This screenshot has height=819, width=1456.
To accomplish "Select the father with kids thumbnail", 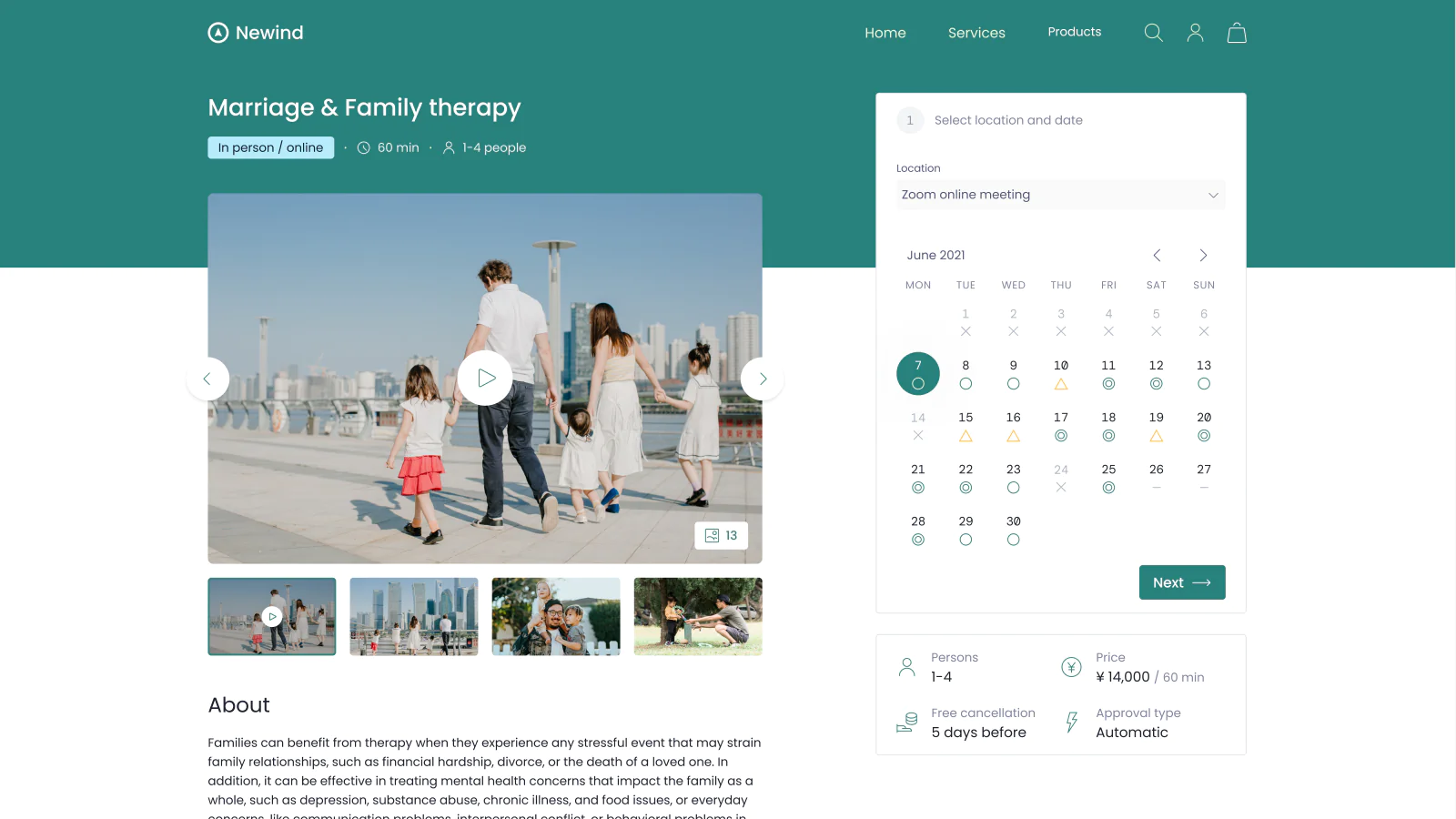I will coord(556,616).
